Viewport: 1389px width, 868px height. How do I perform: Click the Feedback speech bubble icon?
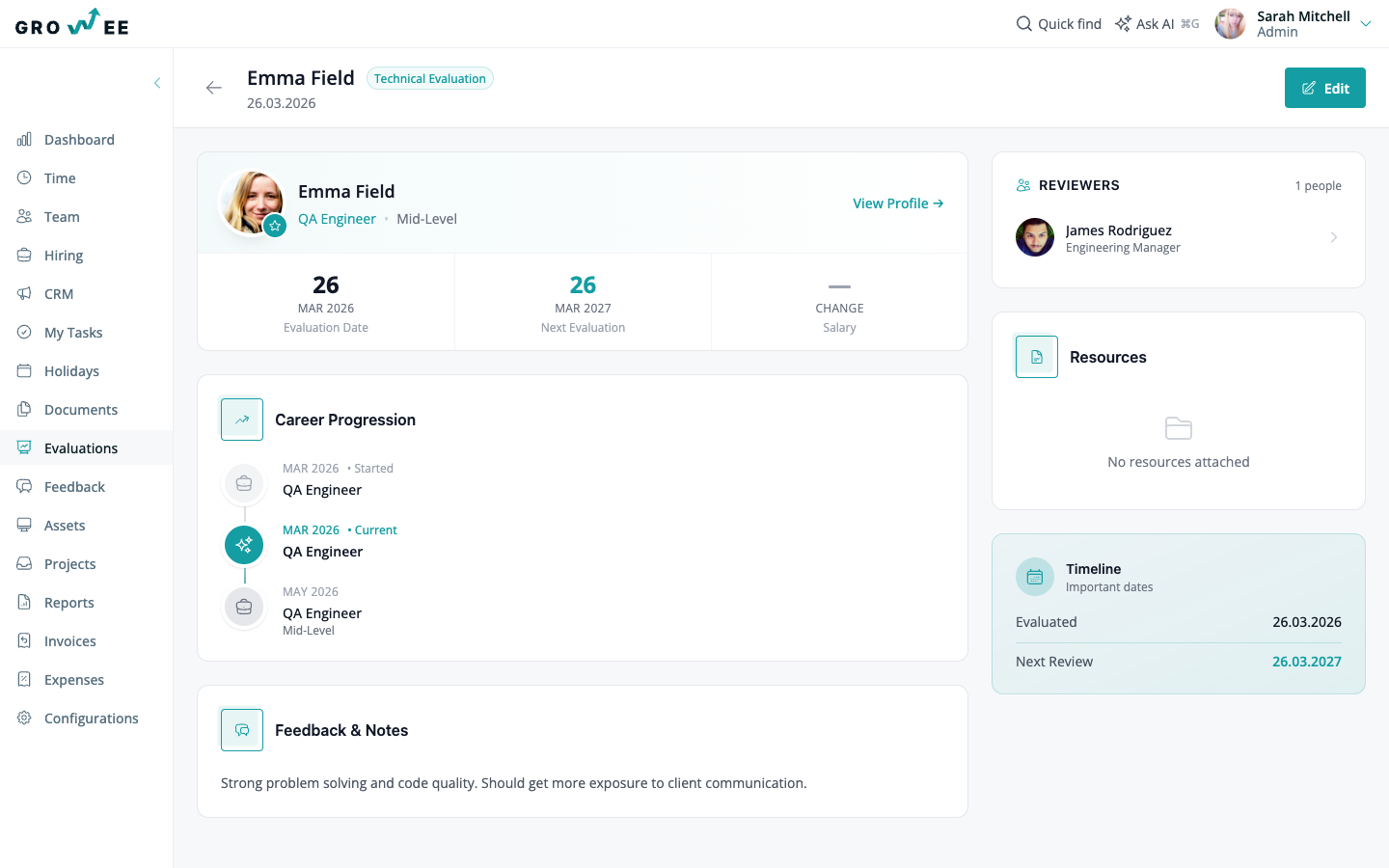coord(24,487)
